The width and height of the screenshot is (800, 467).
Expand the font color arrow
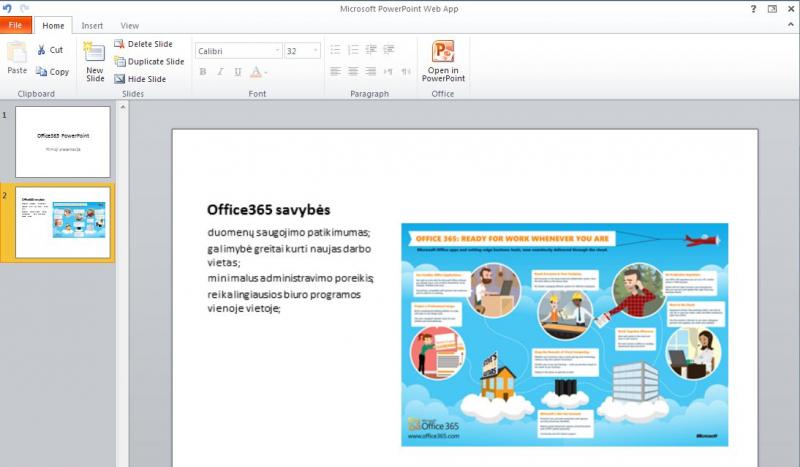tap(266, 72)
